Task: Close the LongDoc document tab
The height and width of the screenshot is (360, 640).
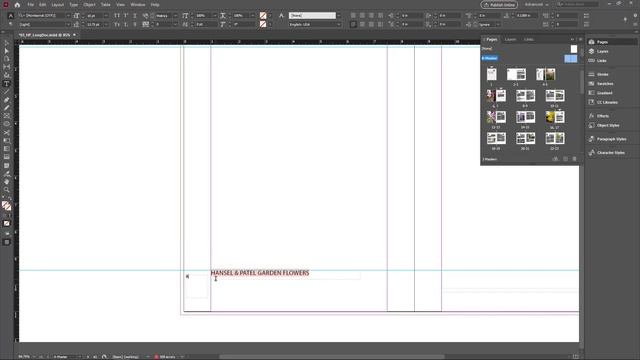Action: coord(74,35)
